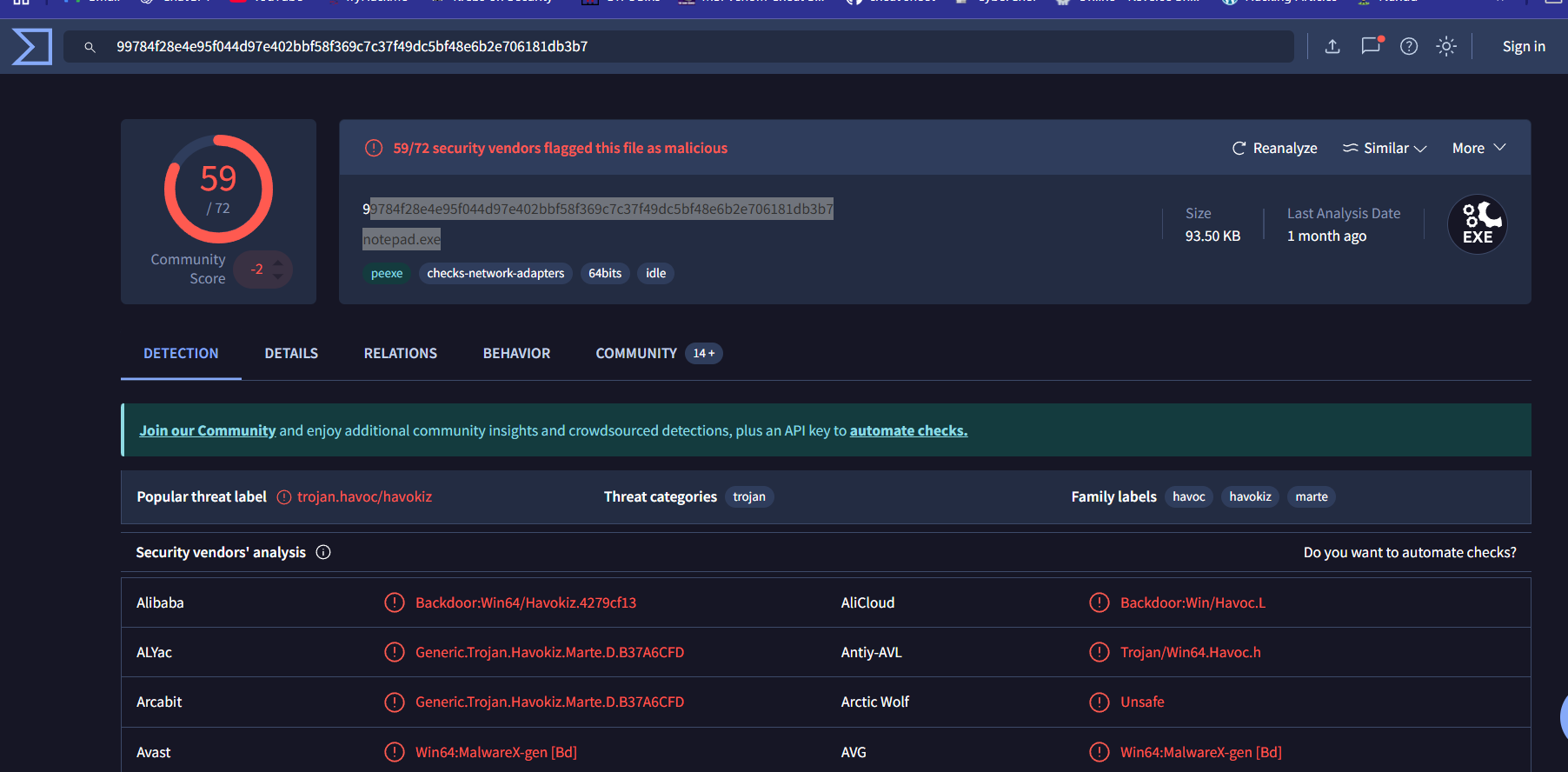Click alert icon in the AVG row
1568x772 pixels.
click(1100, 752)
